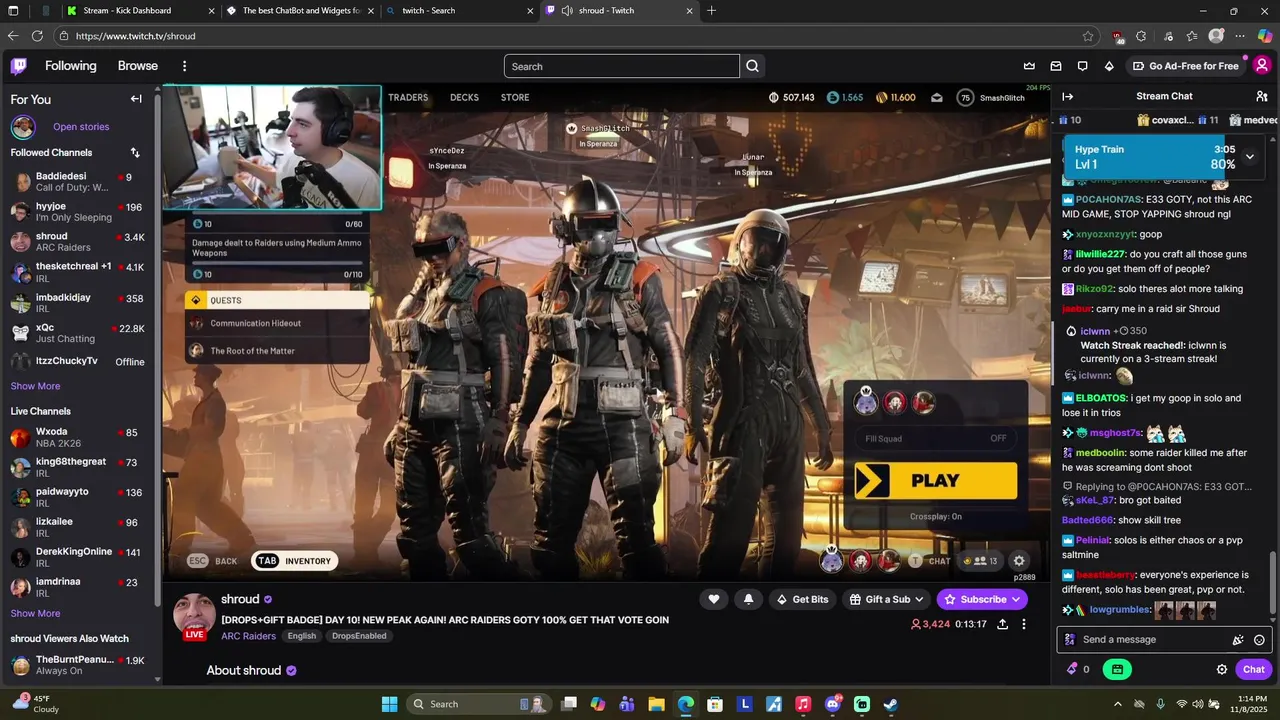Open lizkailee live channel
This screenshot has height=720, width=1280.
tap(80, 527)
